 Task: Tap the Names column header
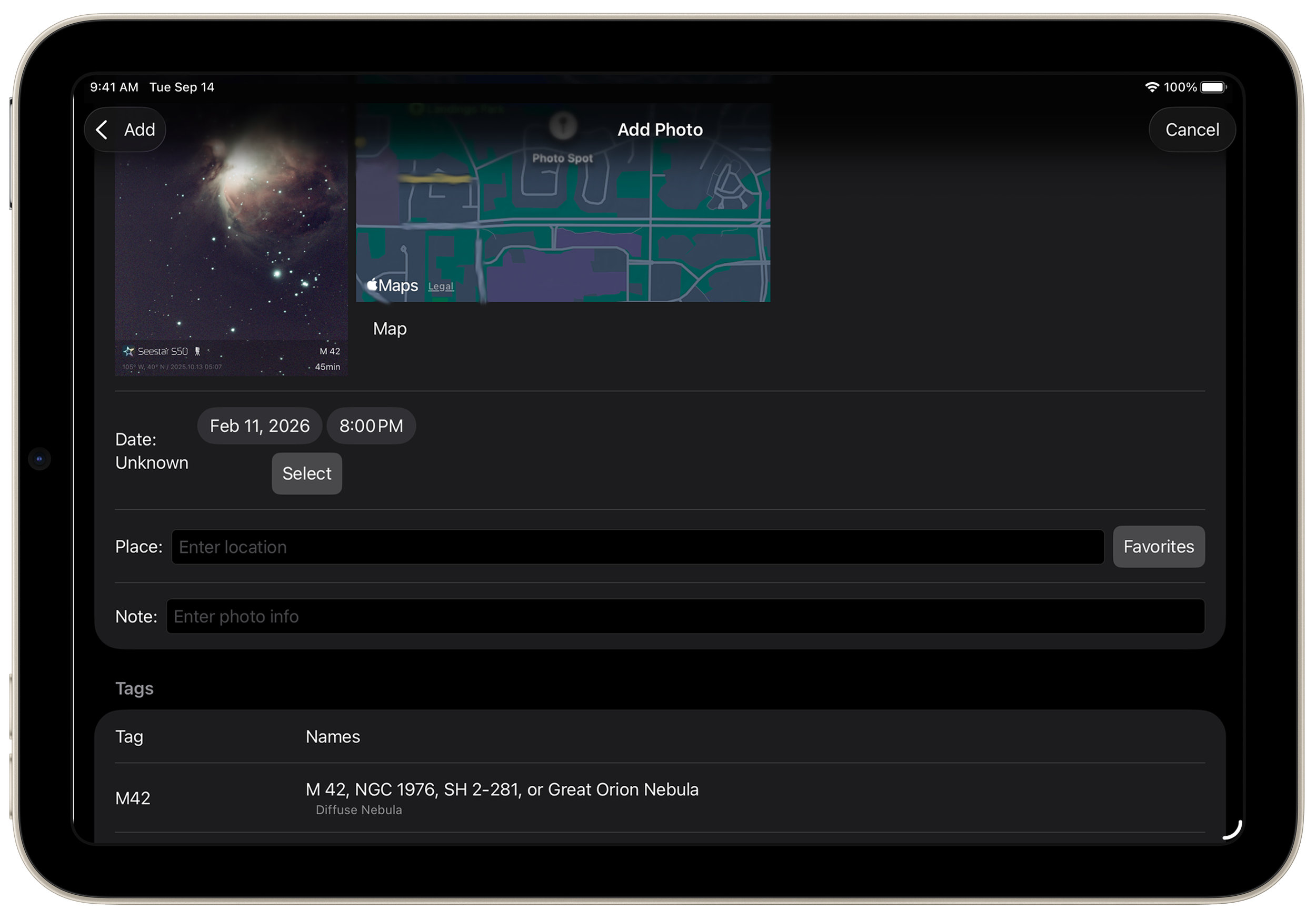(333, 737)
